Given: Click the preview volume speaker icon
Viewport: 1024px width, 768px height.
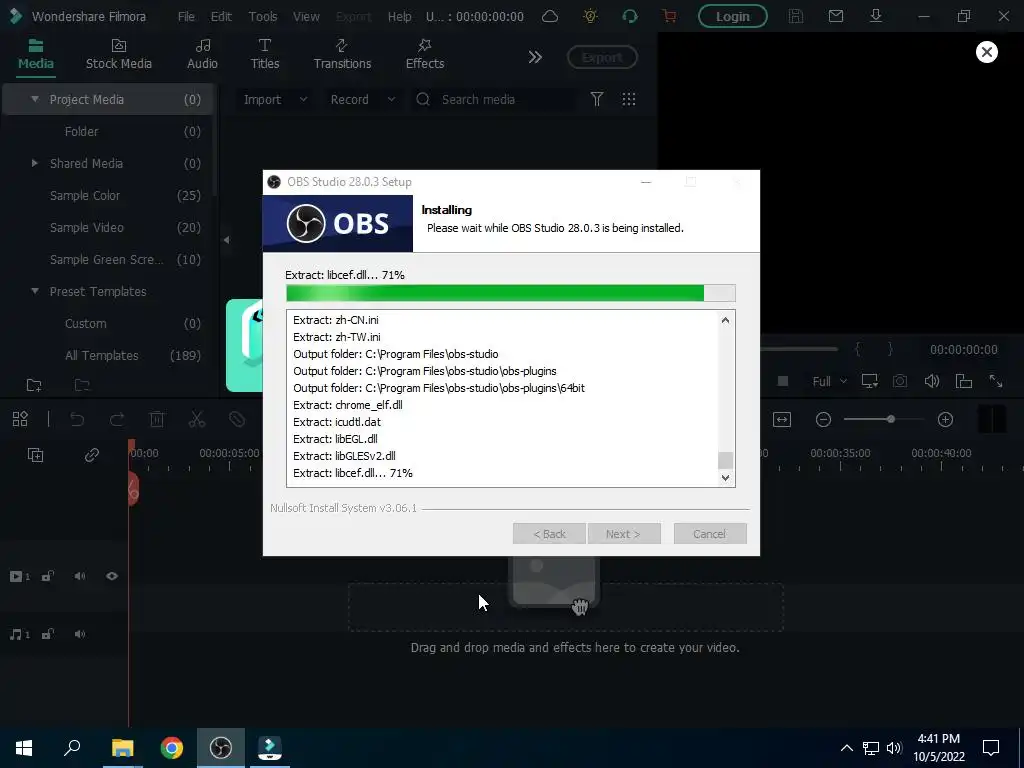Looking at the screenshot, I should pyautogui.click(x=932, y=381).
